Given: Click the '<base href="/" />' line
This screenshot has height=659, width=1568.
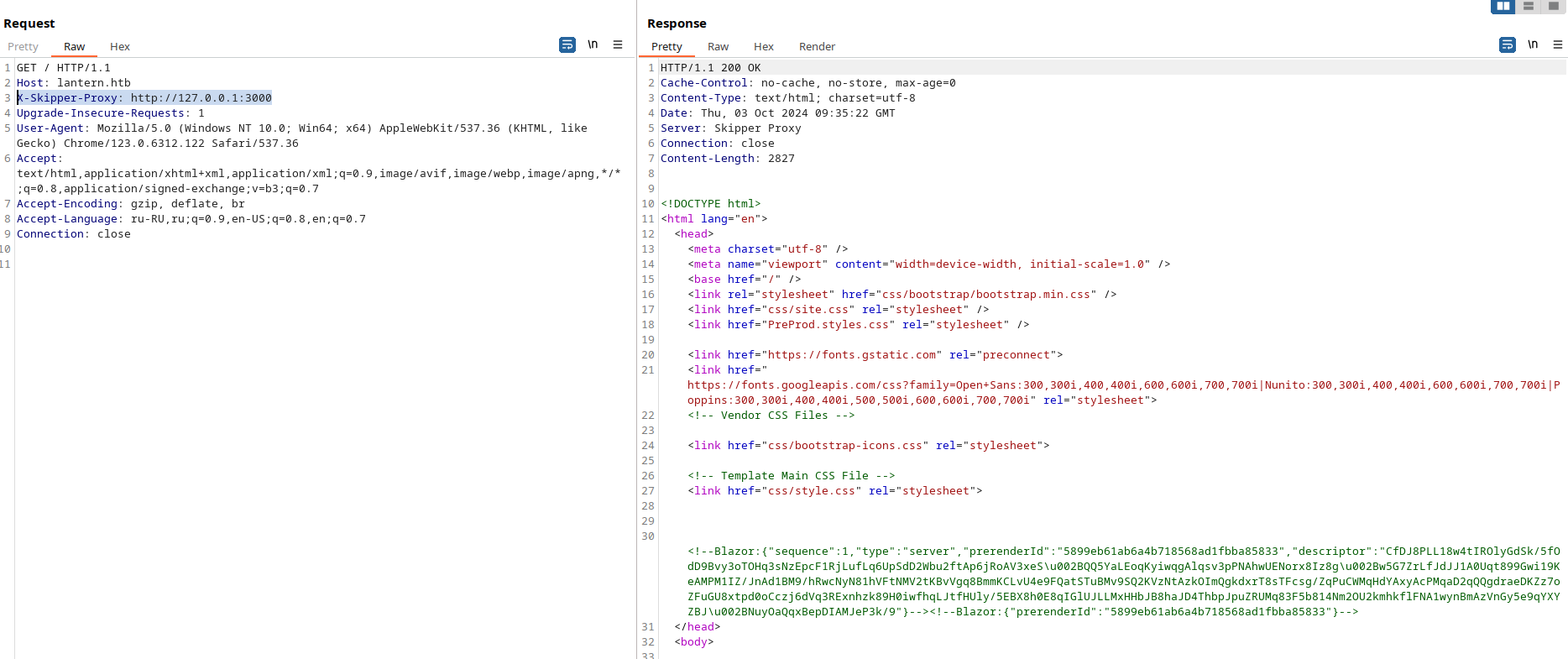Looking at the screenshot, I should (745, 280).
